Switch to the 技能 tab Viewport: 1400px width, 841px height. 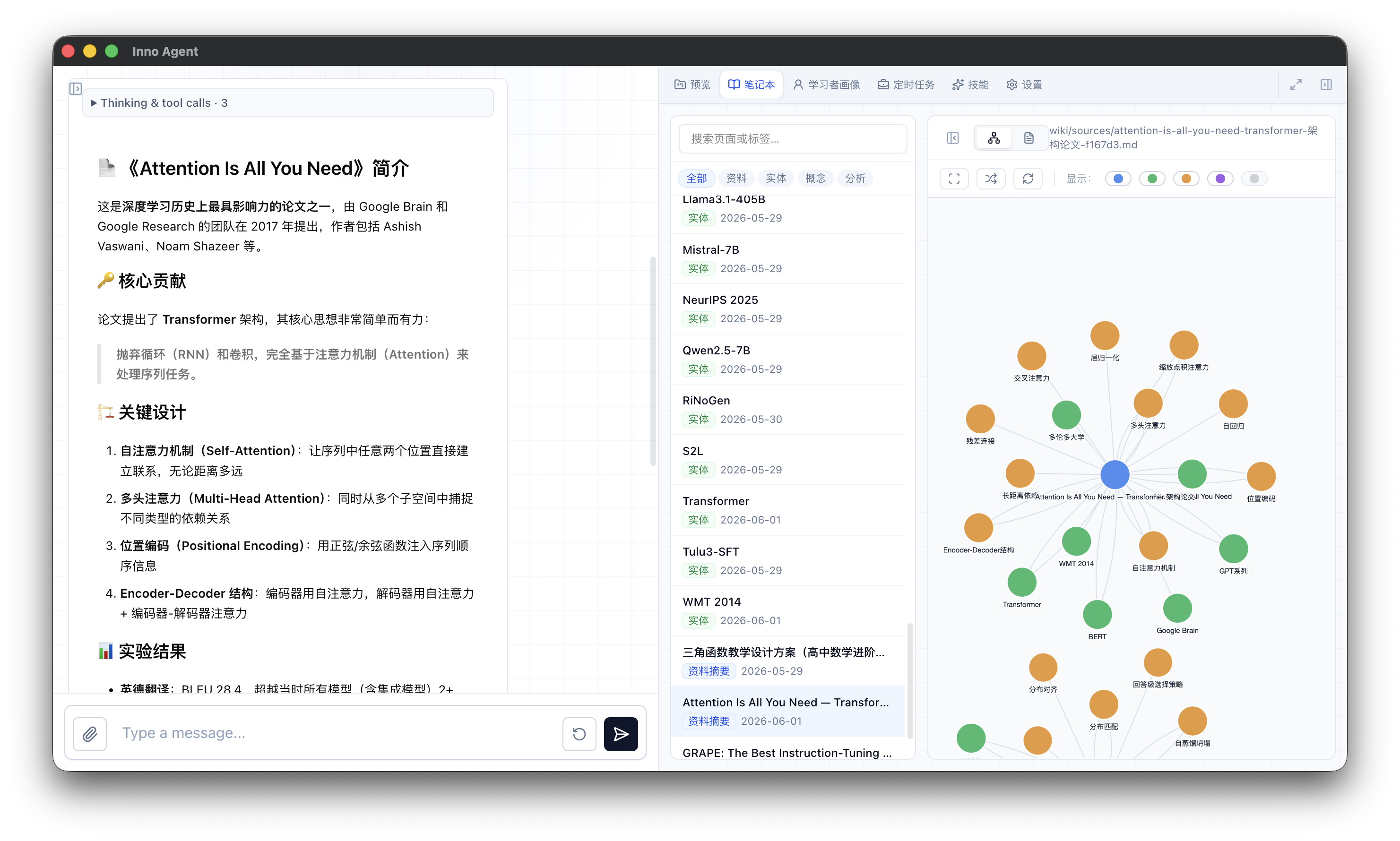click(970, 85)
